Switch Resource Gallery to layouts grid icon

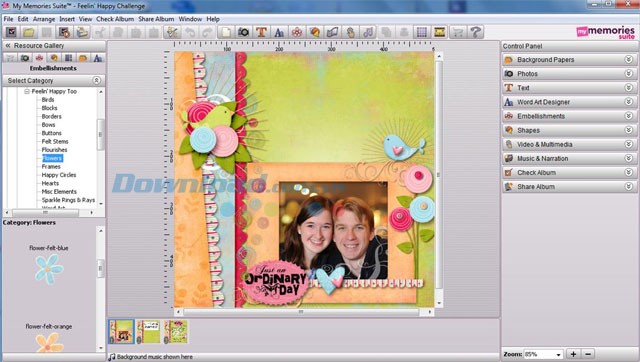tap(69, 58)
